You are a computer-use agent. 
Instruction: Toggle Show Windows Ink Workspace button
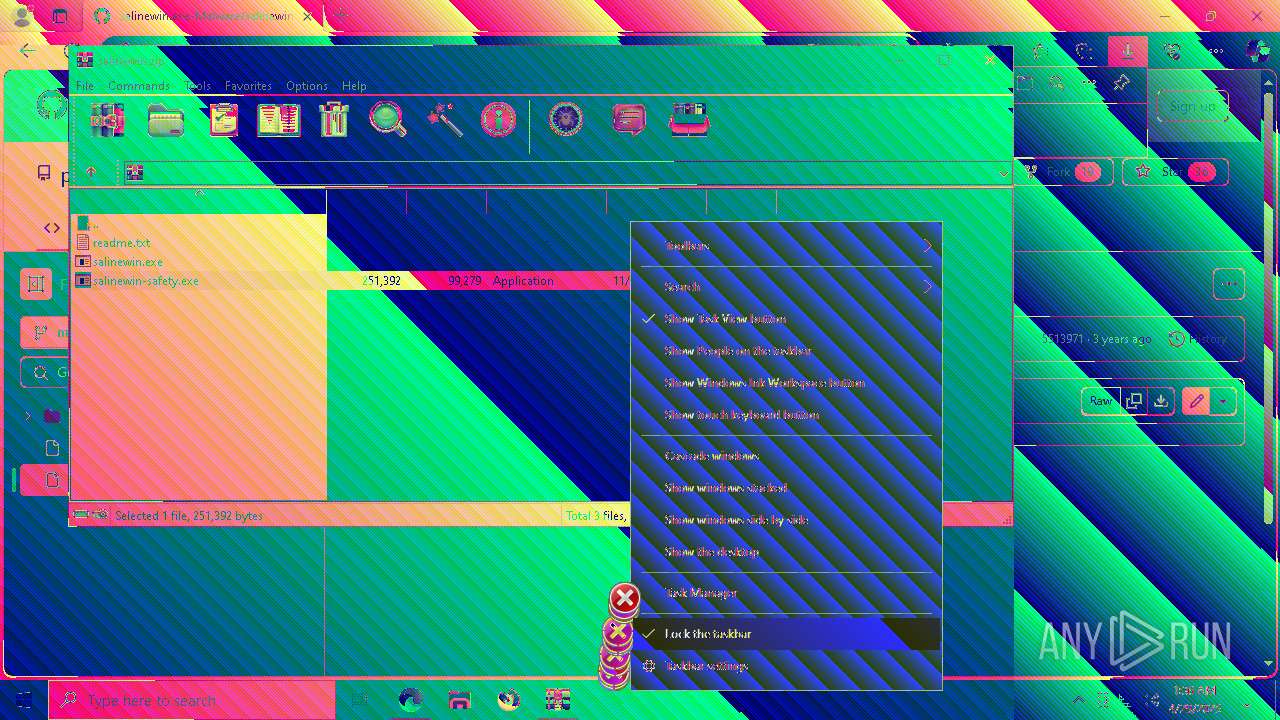click(786, 383)
